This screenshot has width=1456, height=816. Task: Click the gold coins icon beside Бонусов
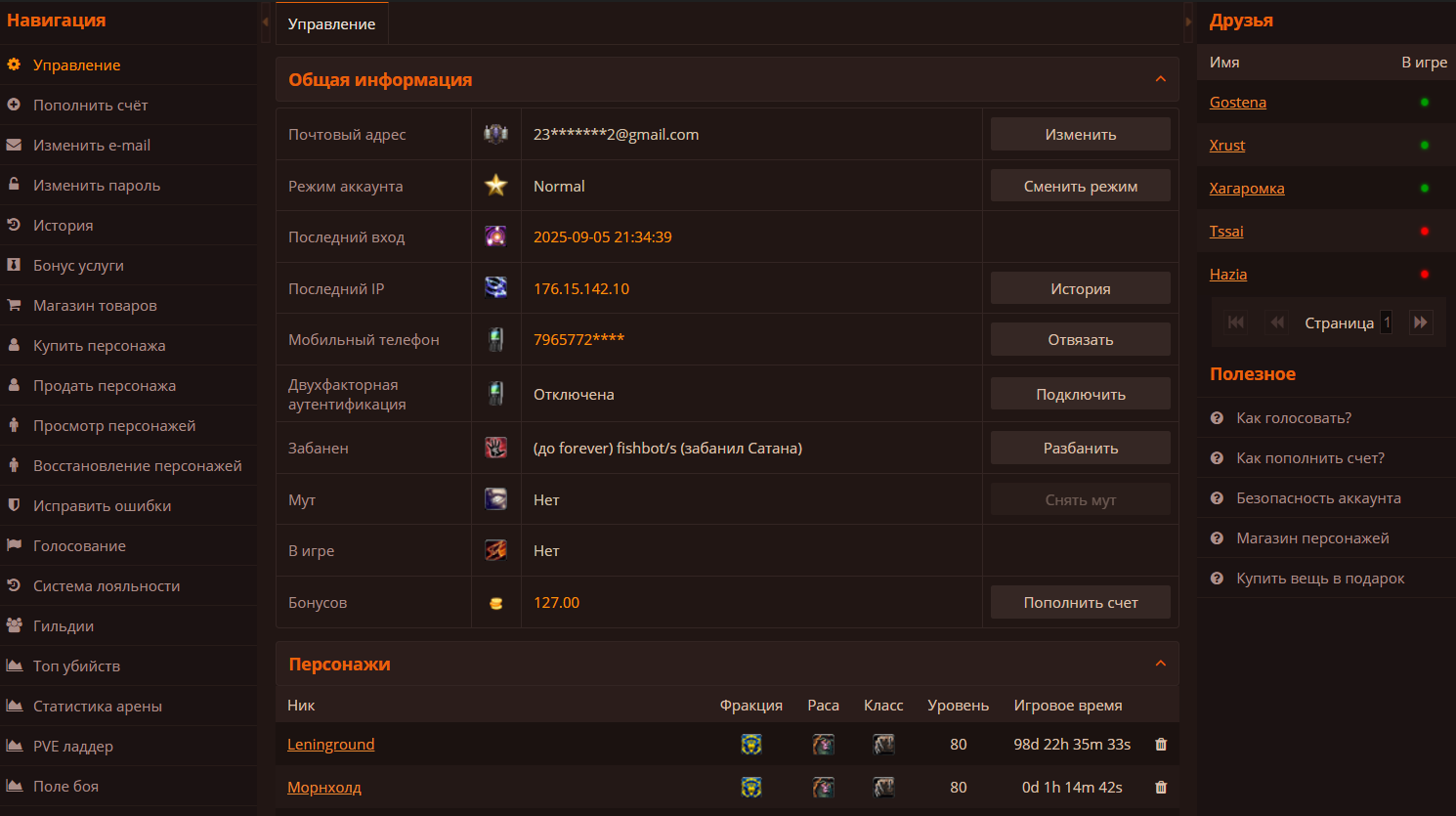(496, 603)
